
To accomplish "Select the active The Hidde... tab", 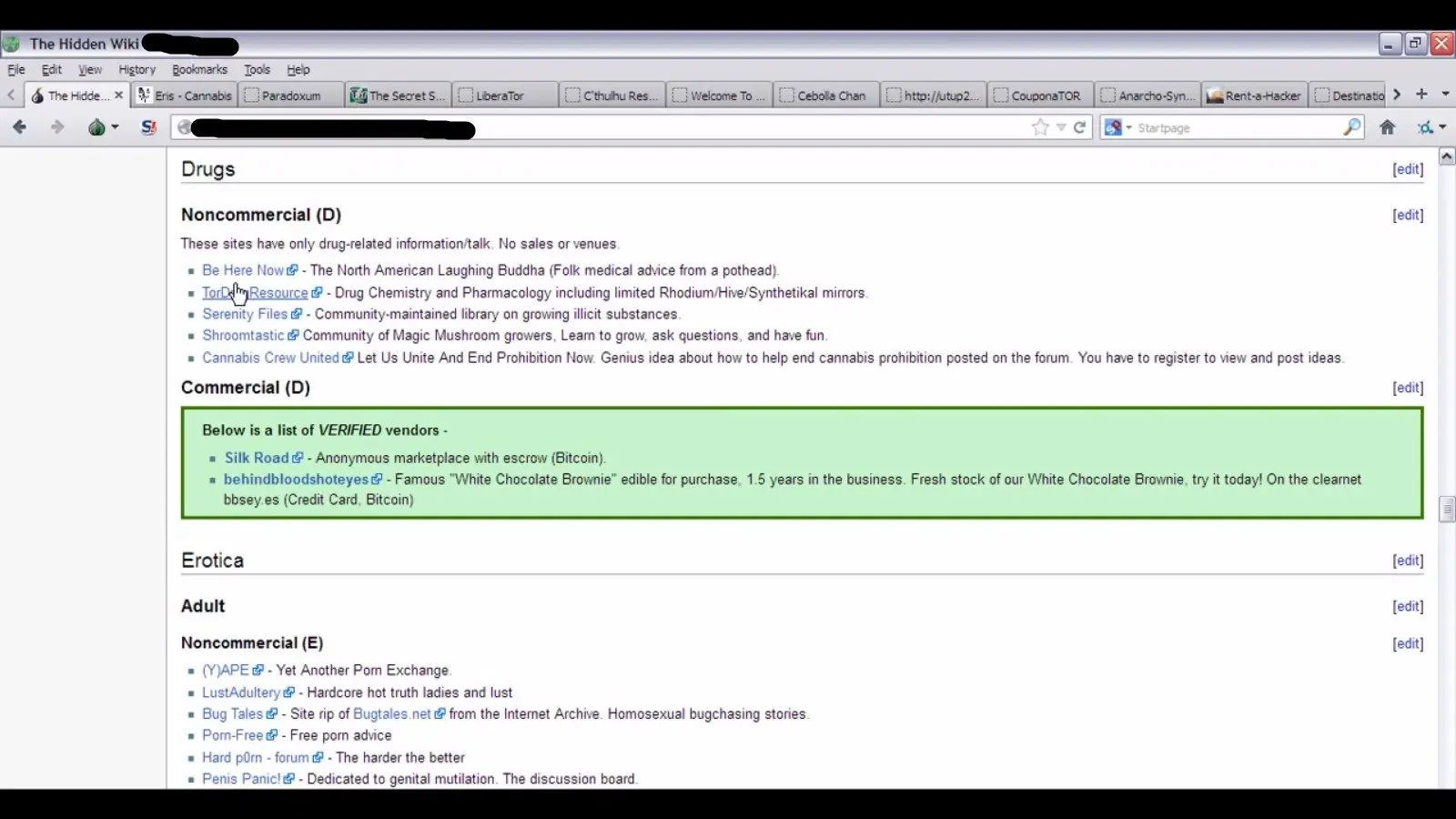I will coord(76,95).
